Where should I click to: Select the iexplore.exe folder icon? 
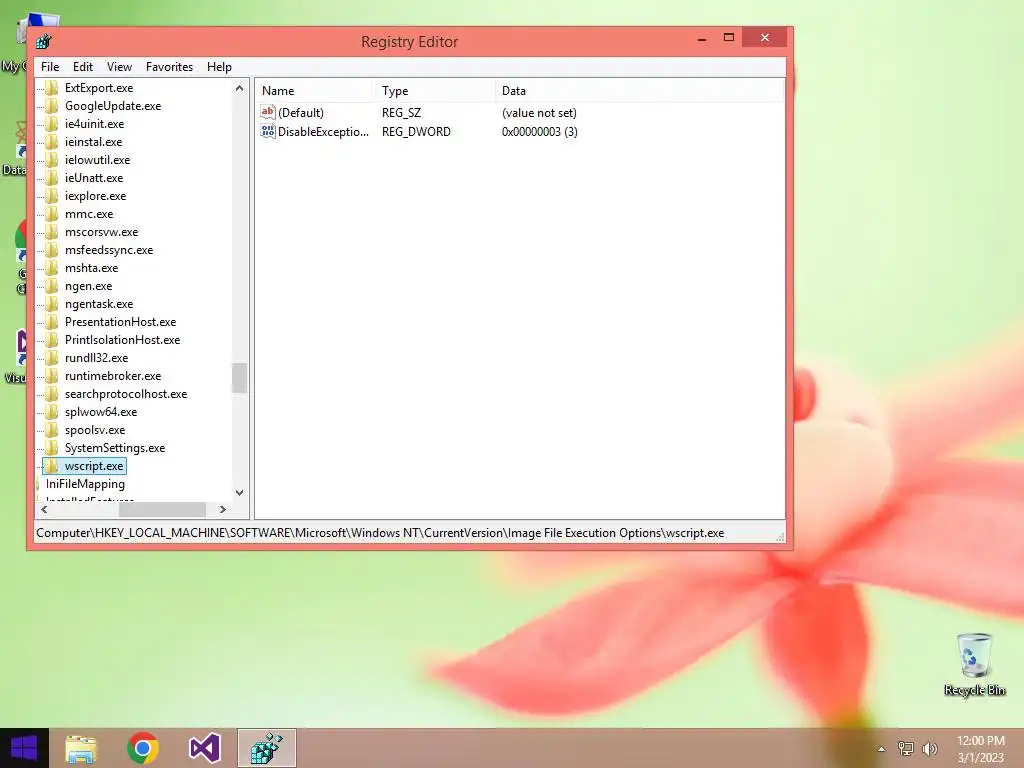click(x=52, y=196)
